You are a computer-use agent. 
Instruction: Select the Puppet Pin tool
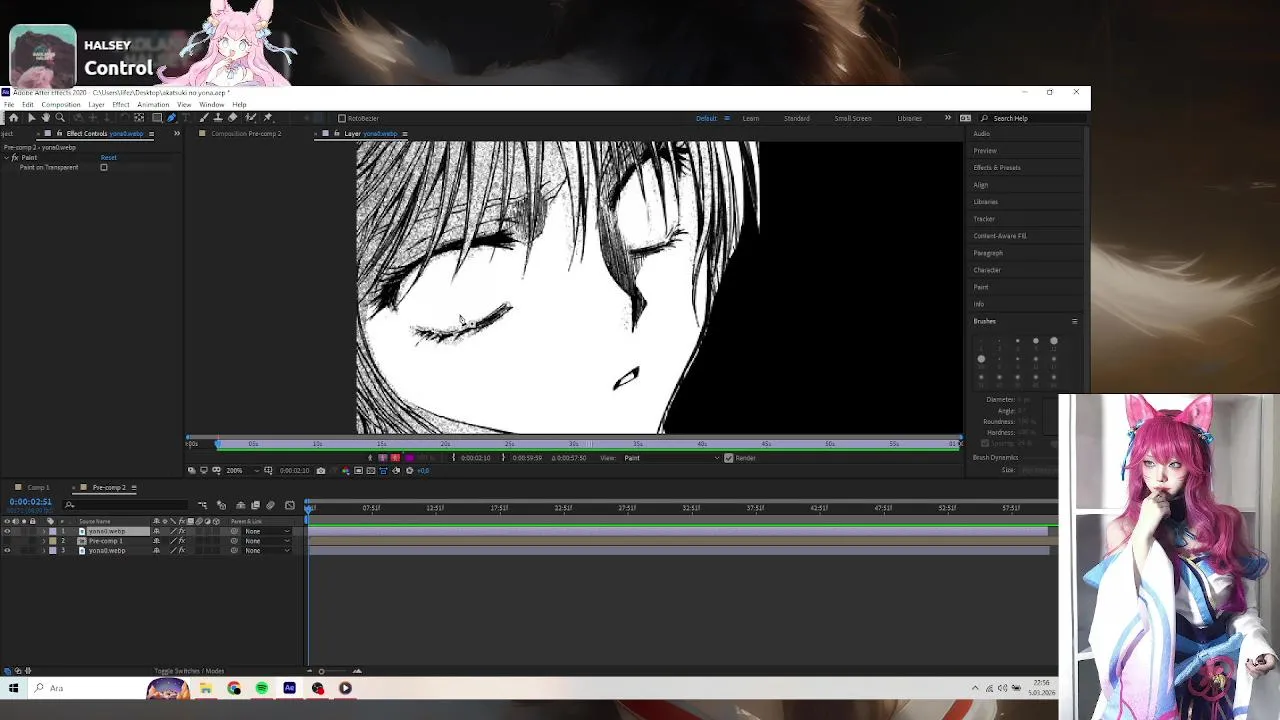click(x=267, y=118)
